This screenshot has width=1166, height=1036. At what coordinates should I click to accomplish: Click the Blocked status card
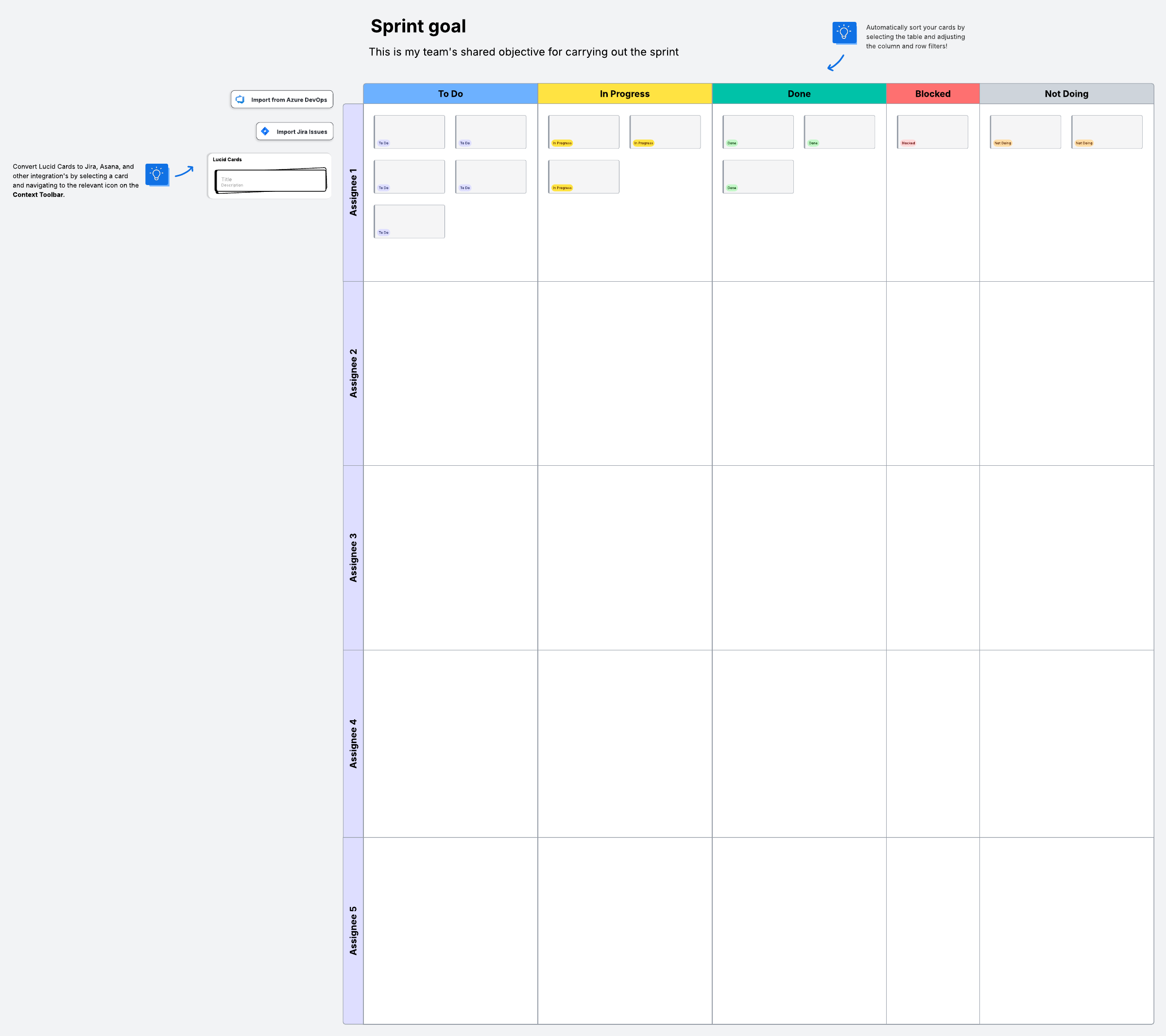pyautogui.click(x=931, y=132)
